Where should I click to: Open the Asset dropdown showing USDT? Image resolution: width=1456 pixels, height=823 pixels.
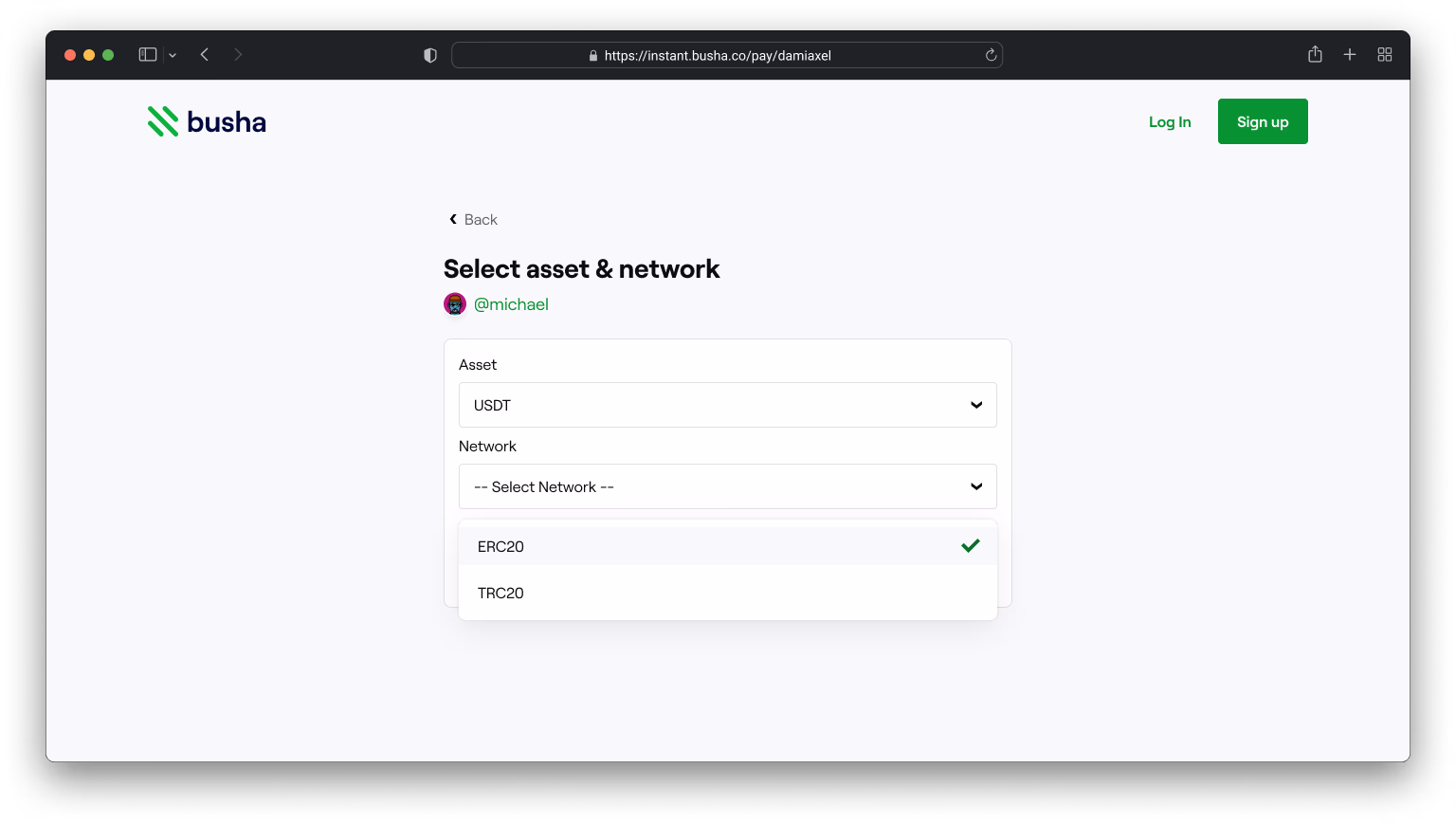point(728,405)
